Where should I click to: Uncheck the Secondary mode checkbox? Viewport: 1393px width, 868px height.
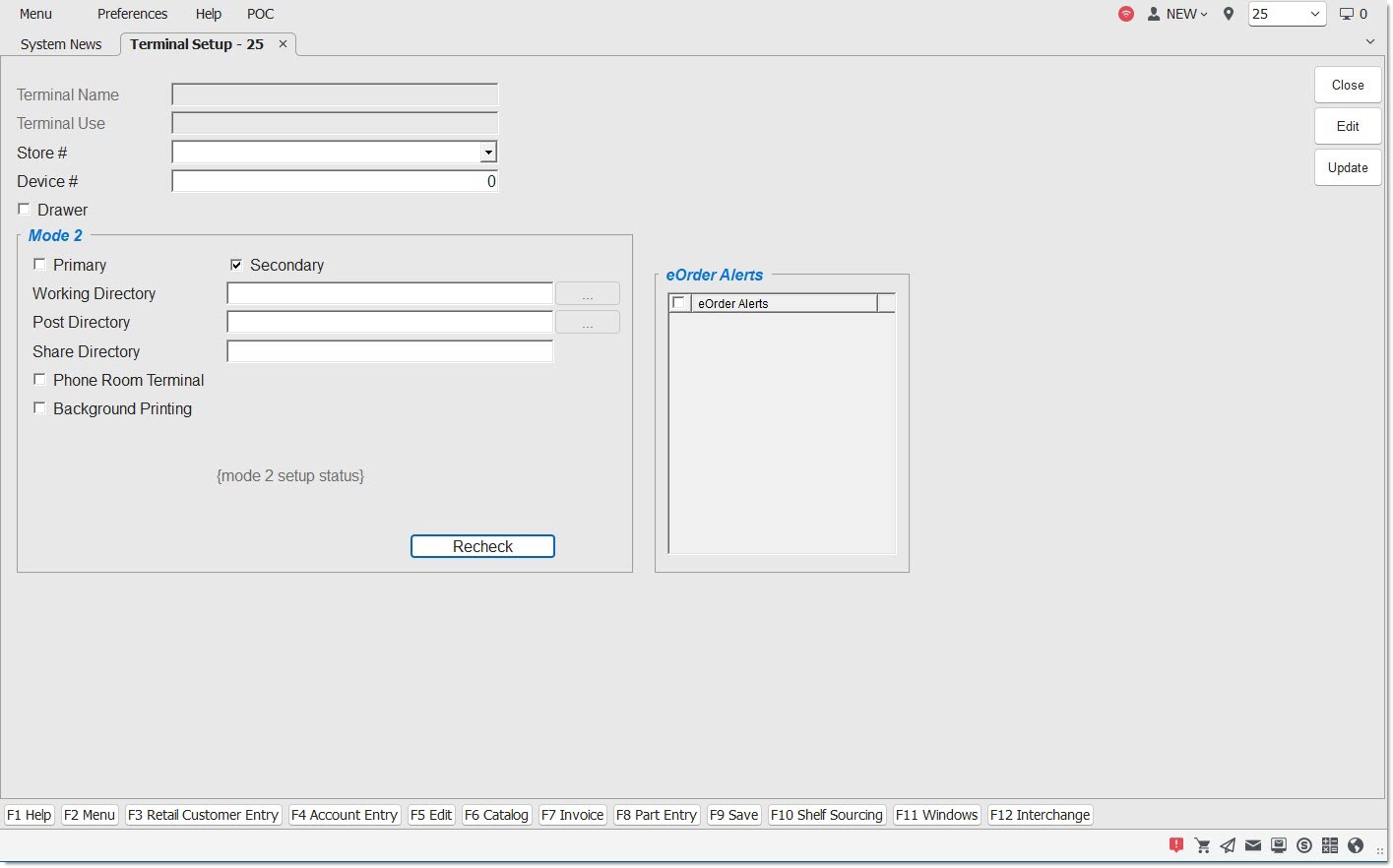(x=236, y=265)
